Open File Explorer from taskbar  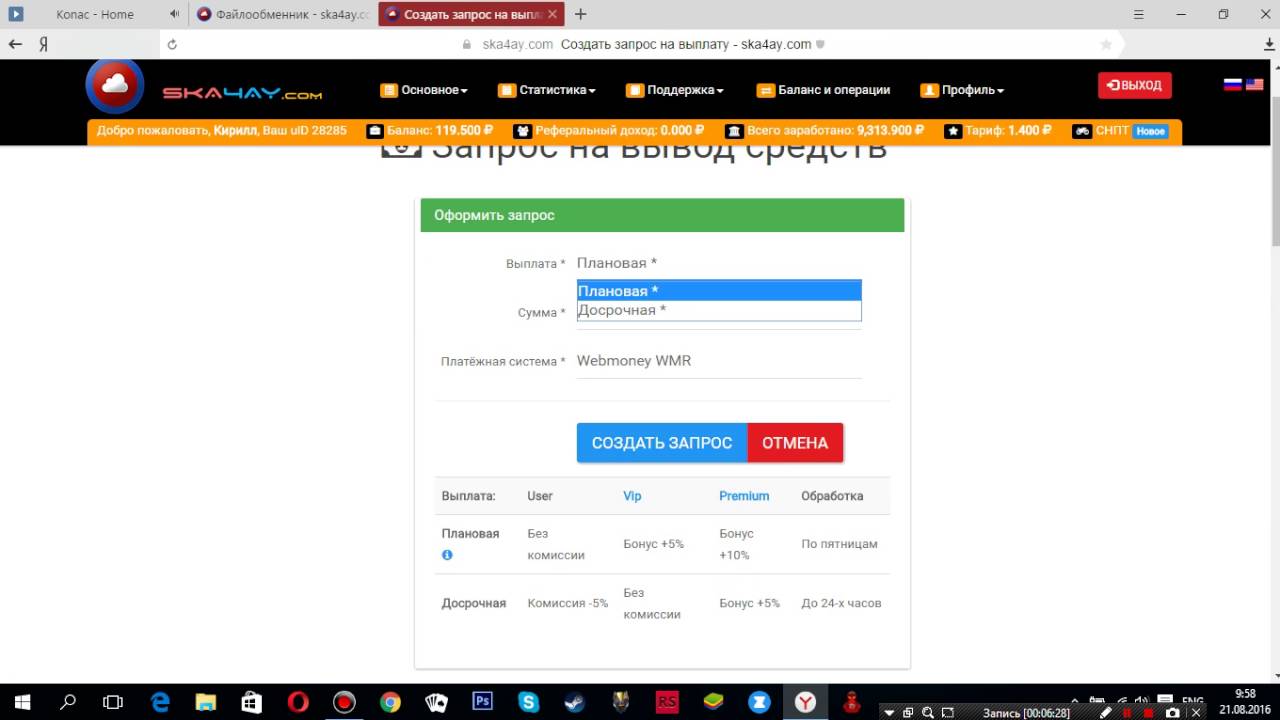coord(206,702)
